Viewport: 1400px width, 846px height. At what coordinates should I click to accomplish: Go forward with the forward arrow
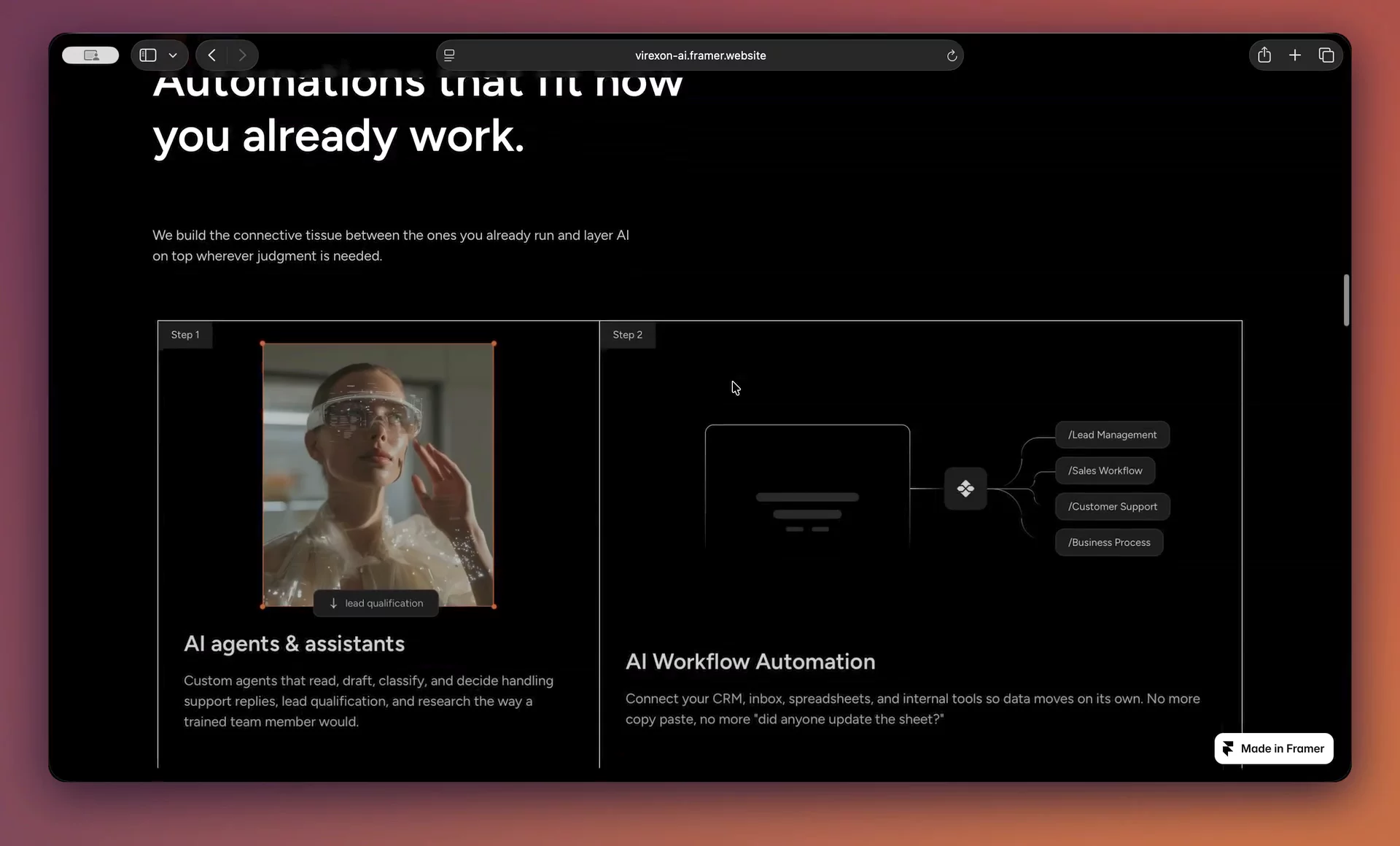coord(242,55)
